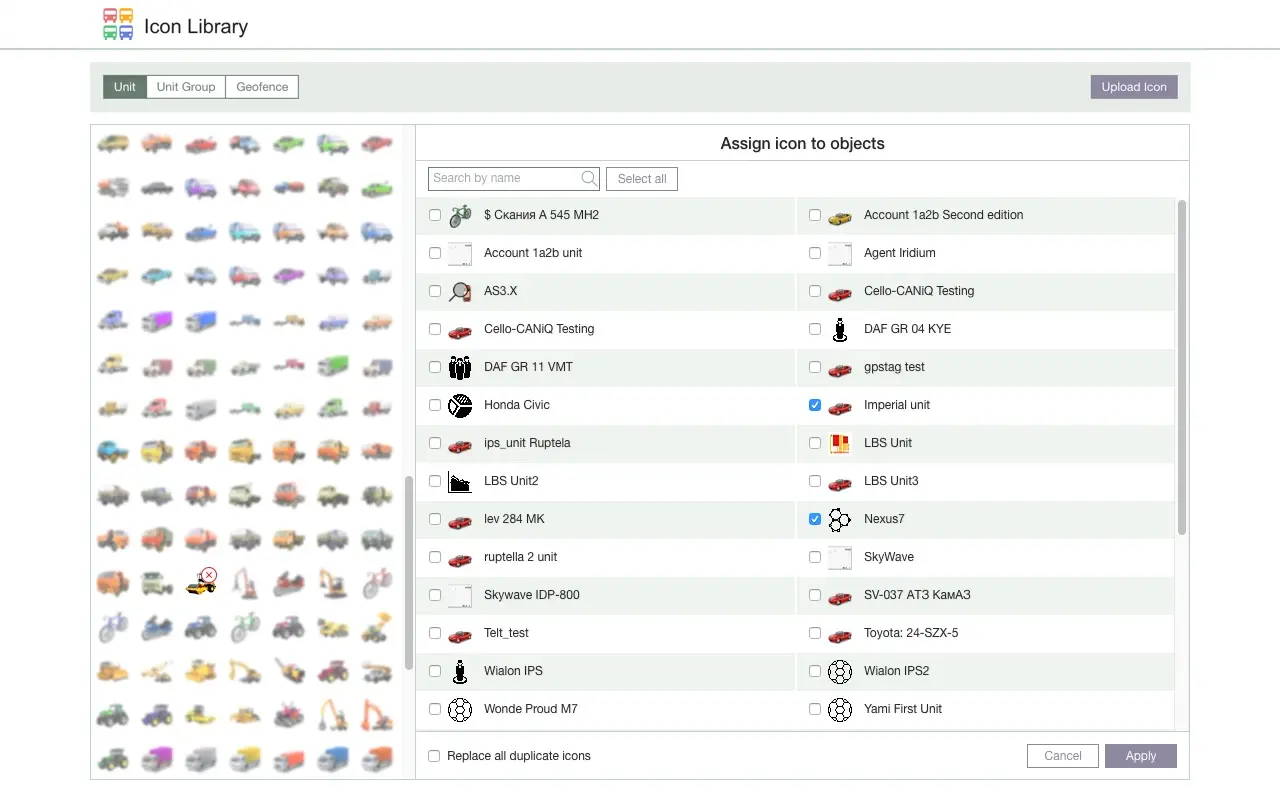This screenshot has width=1280, height=800.
Task: Check the Wialon IPS2 checkbox
Action: [815, 671]
